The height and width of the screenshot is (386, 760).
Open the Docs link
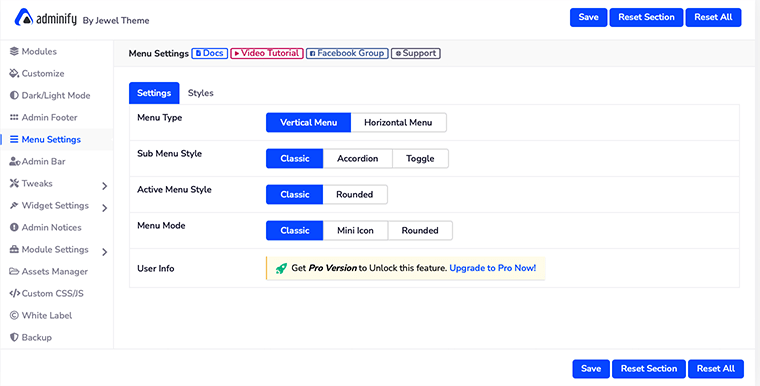[x=210, y=53]
